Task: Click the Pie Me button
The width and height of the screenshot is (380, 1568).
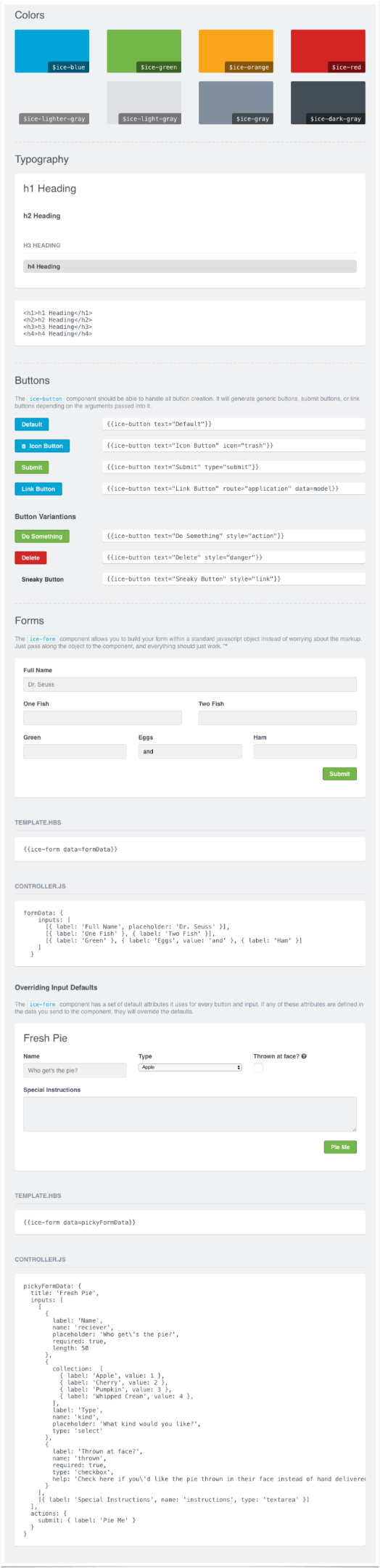Action: 340,1147
